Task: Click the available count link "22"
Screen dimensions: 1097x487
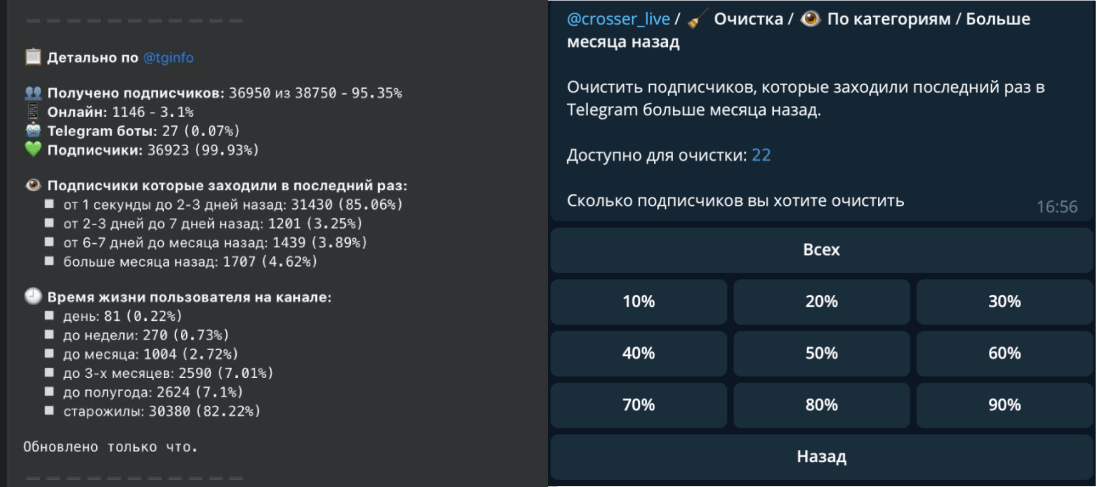Action: (761, 155)
